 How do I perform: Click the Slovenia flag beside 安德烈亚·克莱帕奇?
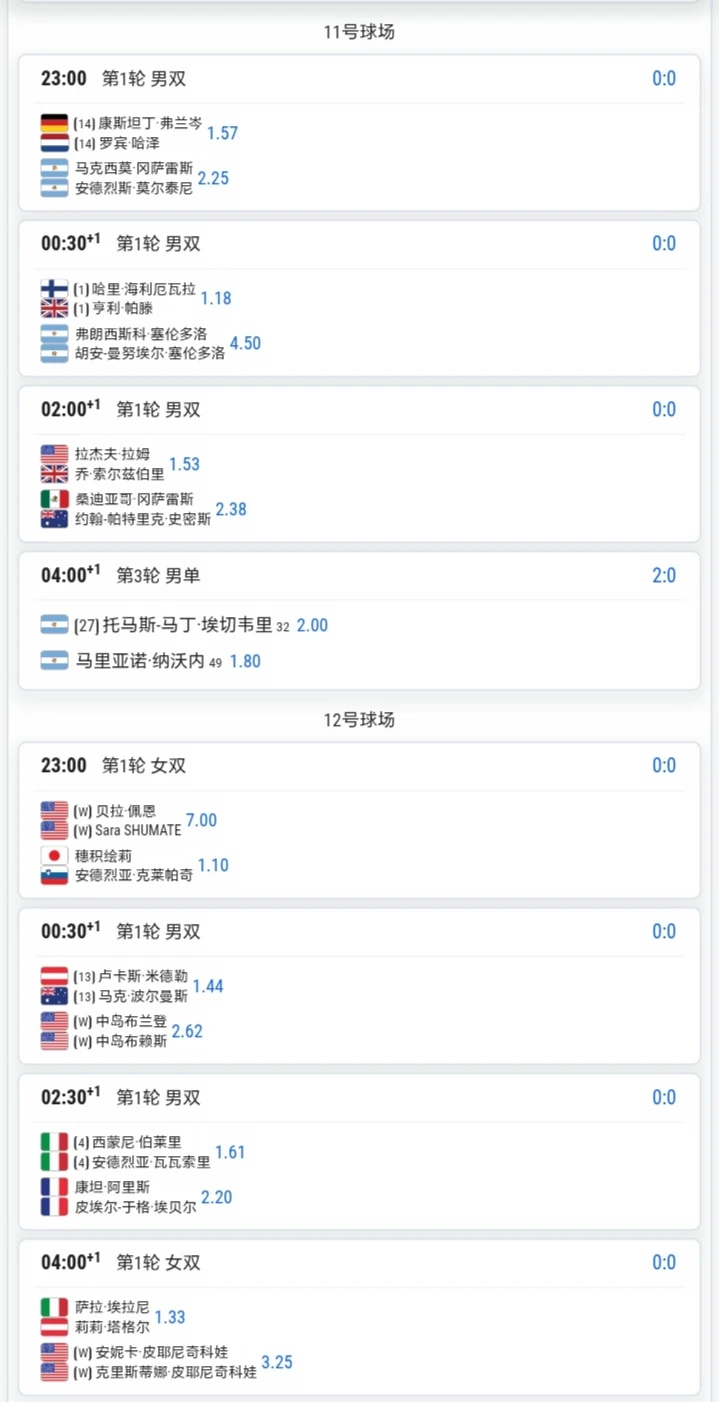pos(54,875)
